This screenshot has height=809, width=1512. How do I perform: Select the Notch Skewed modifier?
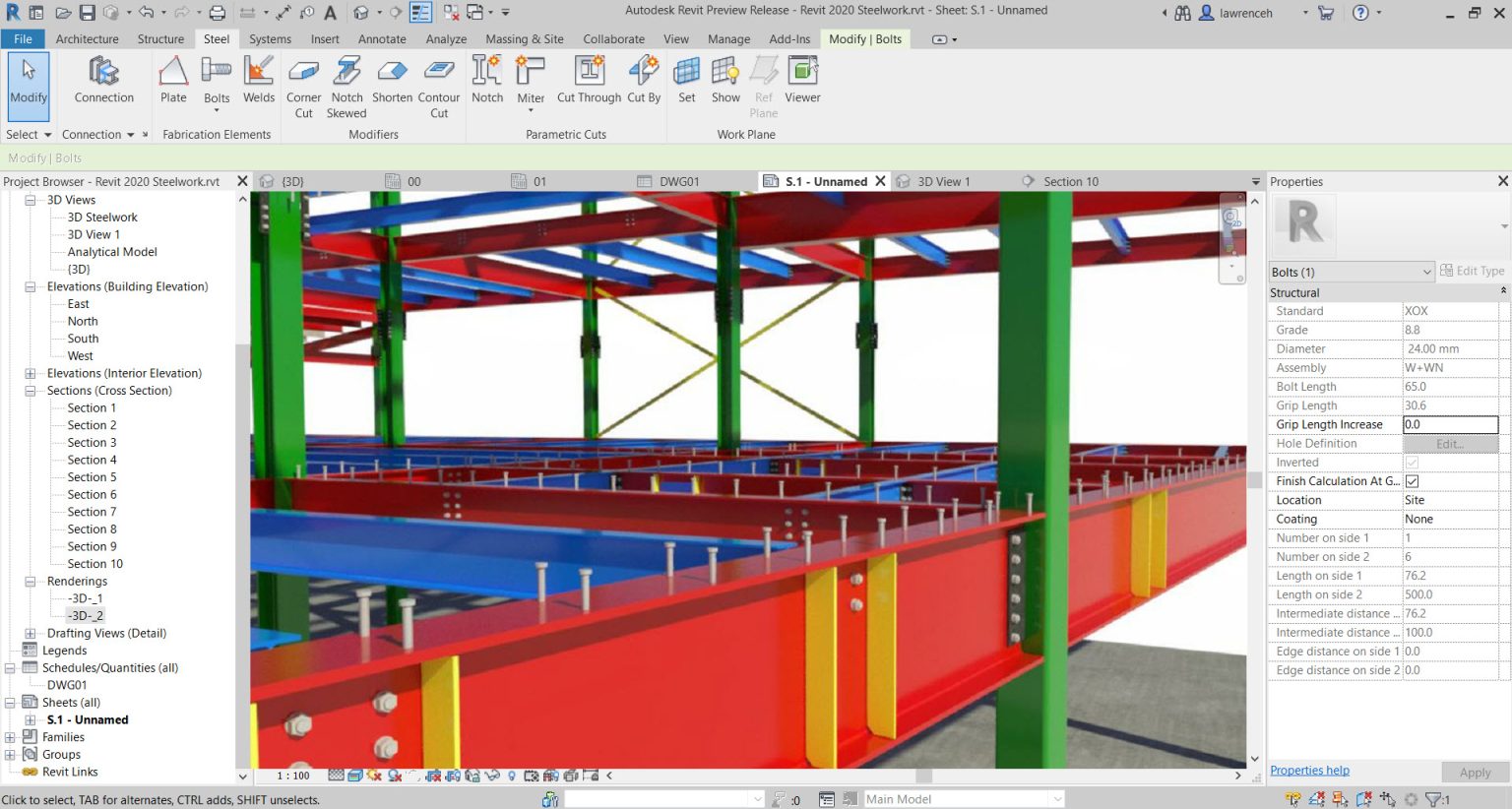[x=346, y=88]
